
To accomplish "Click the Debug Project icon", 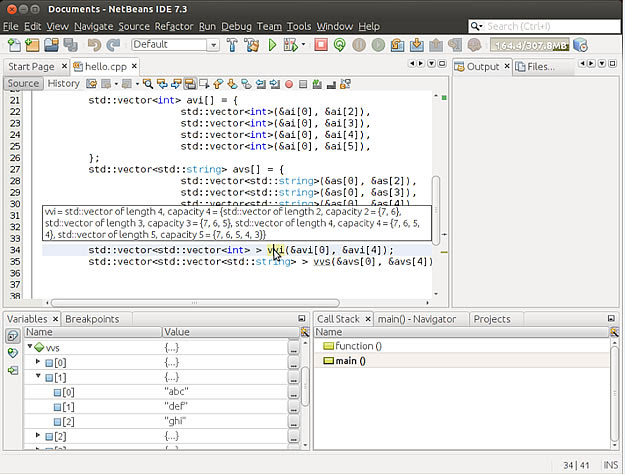I will point(291,45).
